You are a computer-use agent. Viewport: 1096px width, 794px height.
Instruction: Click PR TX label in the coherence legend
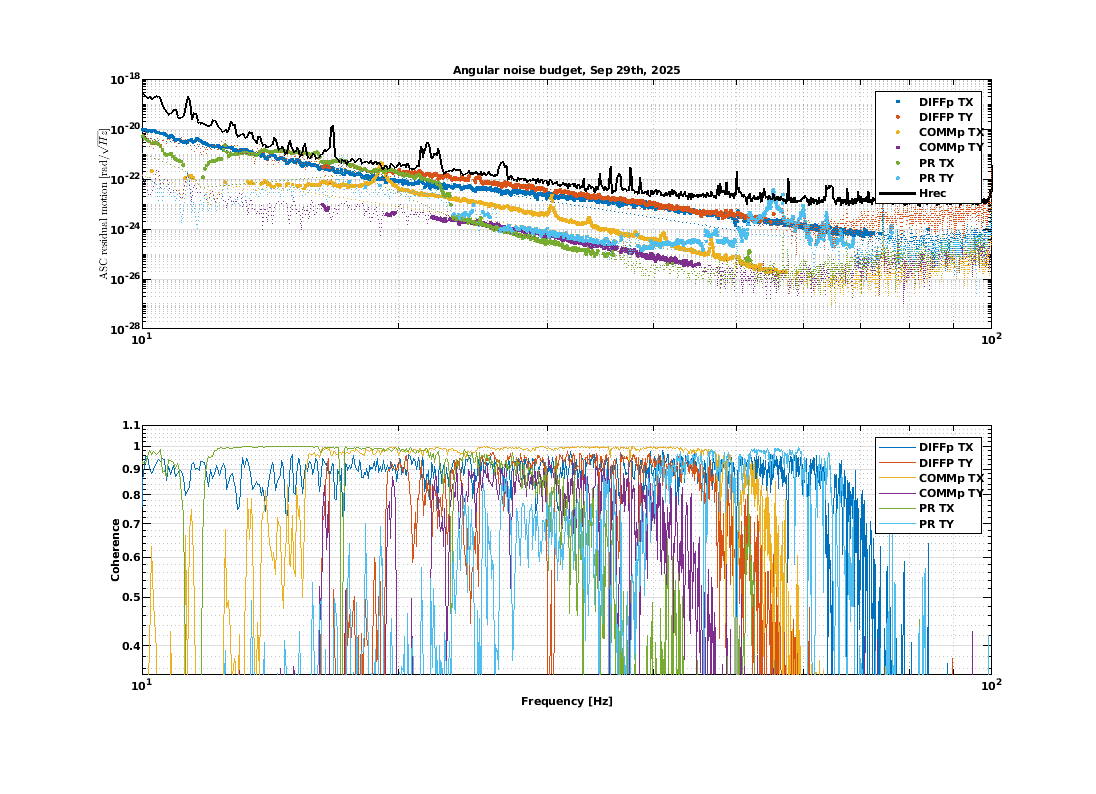point(936,508)
